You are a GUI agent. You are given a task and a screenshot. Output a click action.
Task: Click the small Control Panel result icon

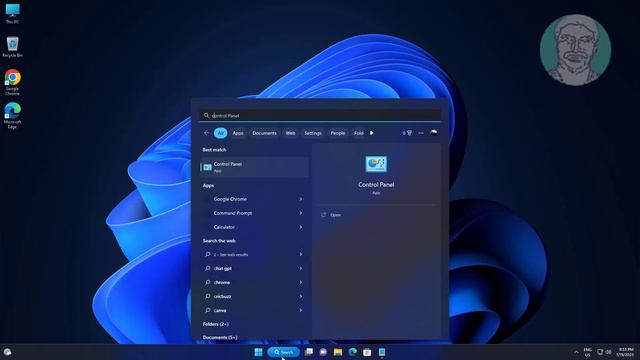click(207, 167)
